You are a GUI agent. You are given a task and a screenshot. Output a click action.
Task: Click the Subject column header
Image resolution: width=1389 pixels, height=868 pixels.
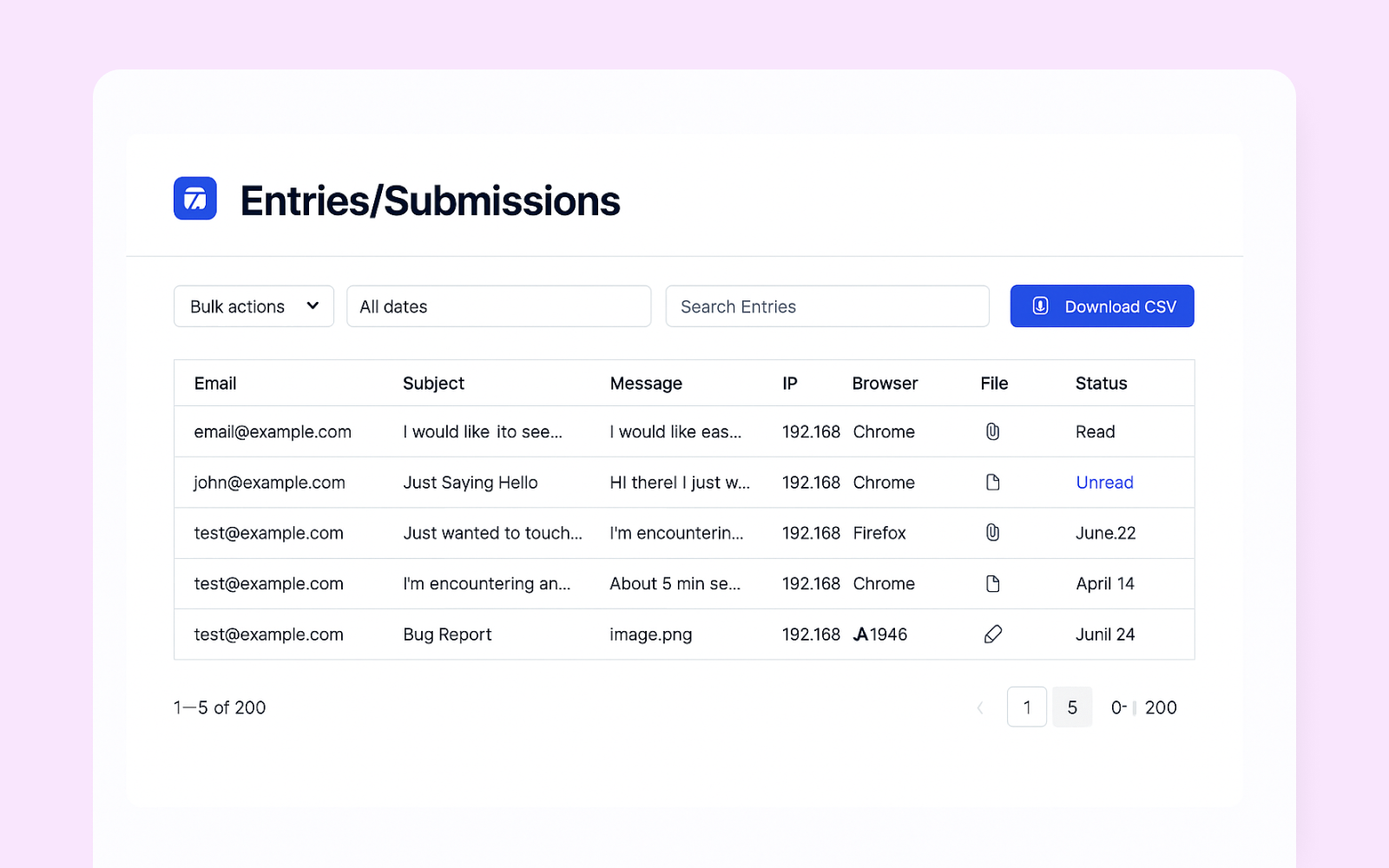(433, 384)
